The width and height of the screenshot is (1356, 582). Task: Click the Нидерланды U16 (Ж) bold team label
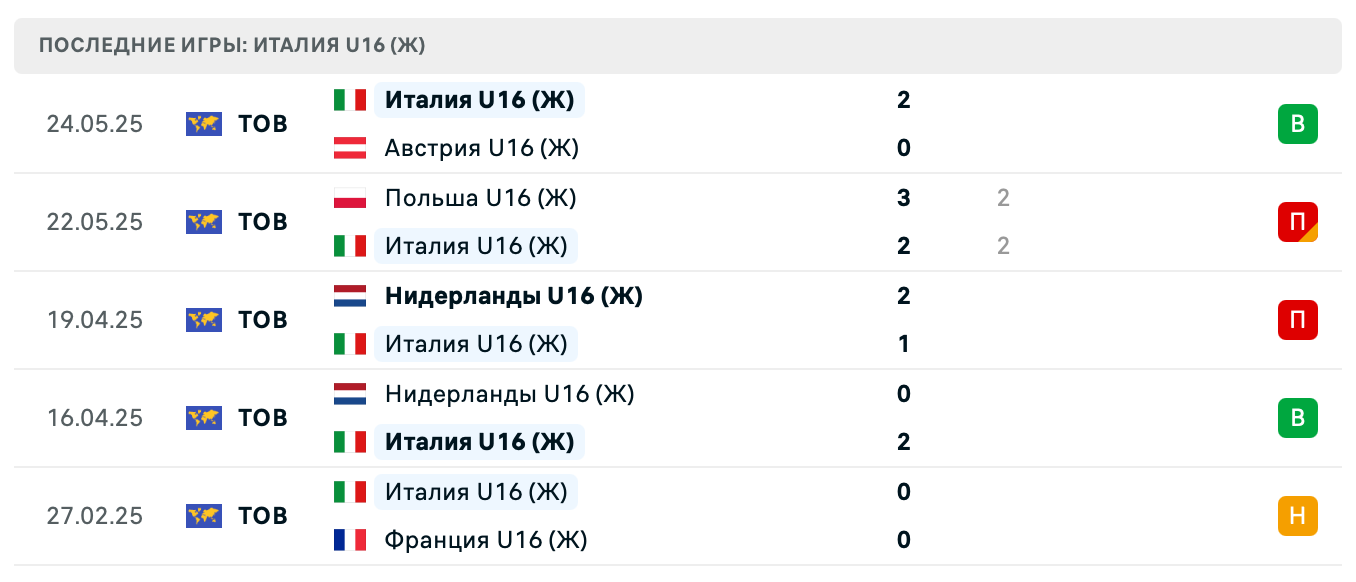pos(513,296)
